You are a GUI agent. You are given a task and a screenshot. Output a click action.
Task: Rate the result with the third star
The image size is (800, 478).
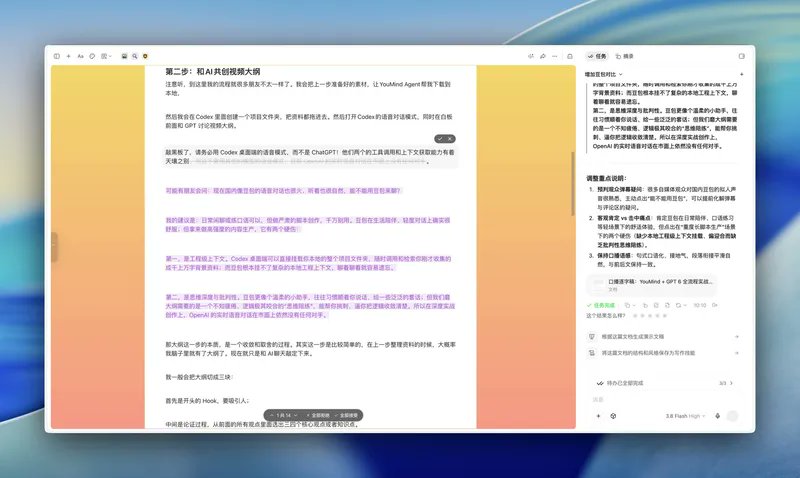pyautogui.click(x=650, y=316)
